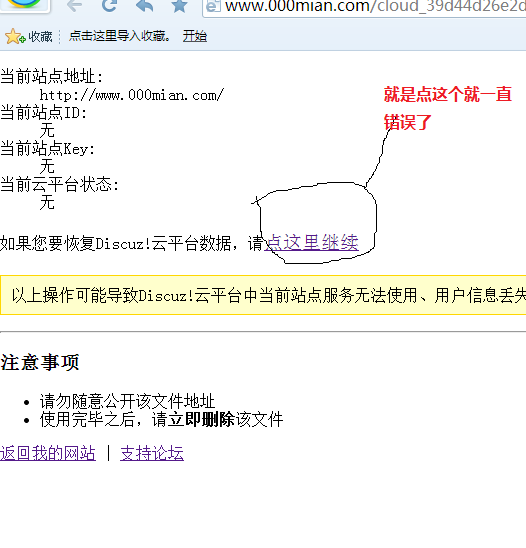Click the blue star favorite icon
The image size is (526, 548).
pos(179,6)
